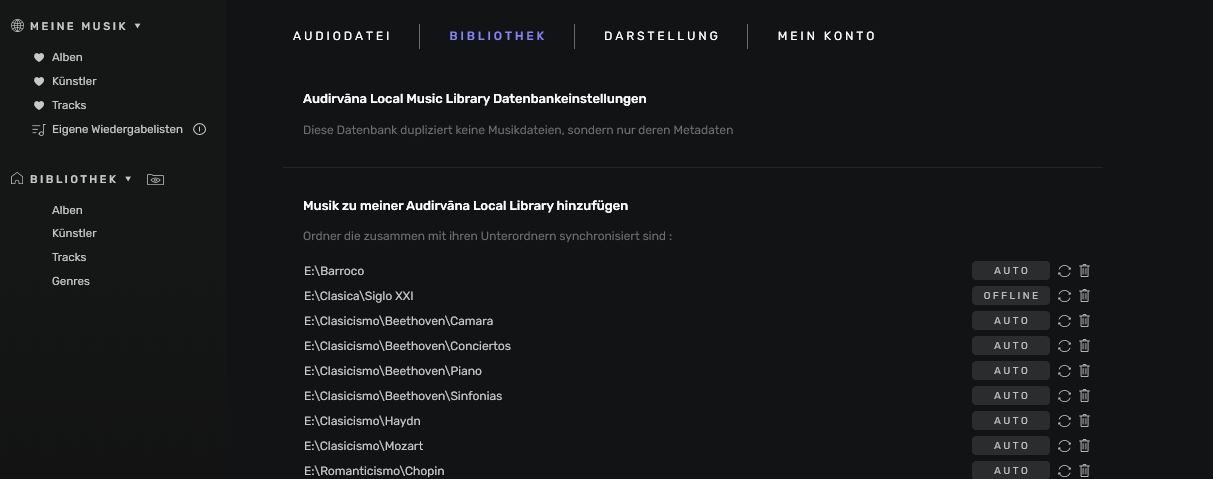The height and width of the screenshot is (479, 1213).
Task: Click the playlist icon beside Eigene Wiedergabelisten
Action: pyautogui.click(x=39, y=129)
